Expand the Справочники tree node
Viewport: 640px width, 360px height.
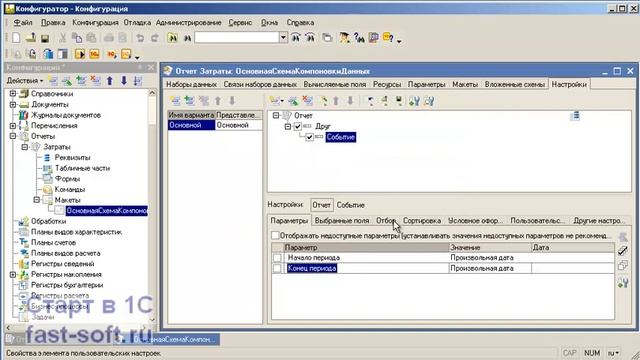click(13, 93)
